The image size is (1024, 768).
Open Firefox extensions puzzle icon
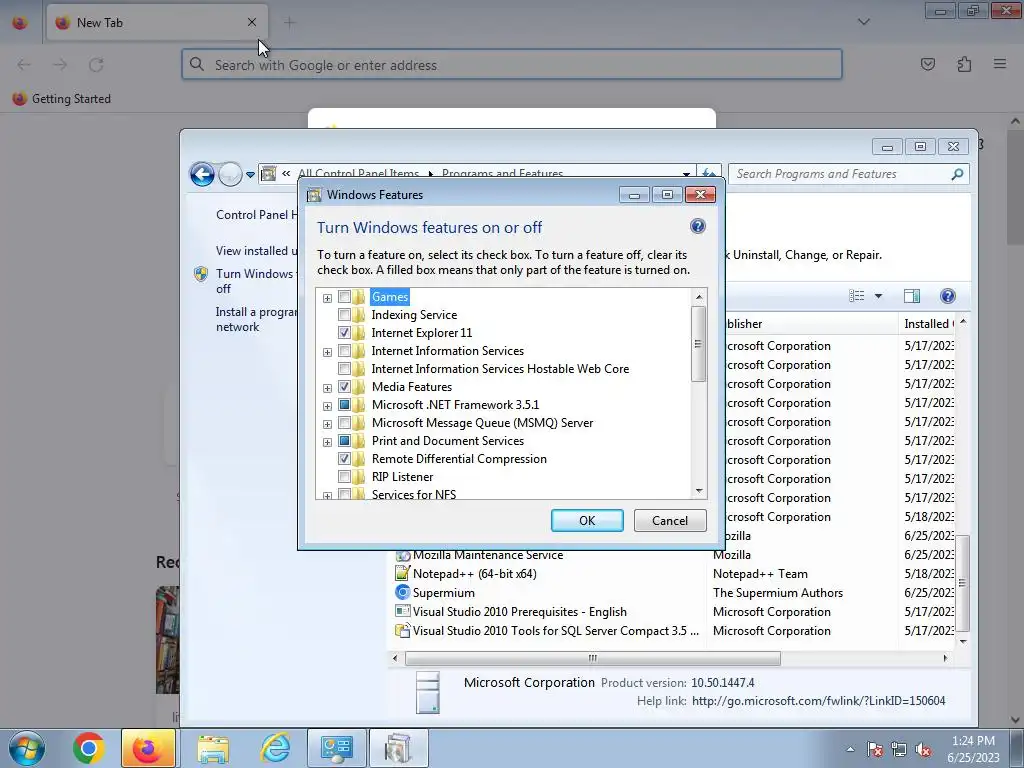coord(964,64)
